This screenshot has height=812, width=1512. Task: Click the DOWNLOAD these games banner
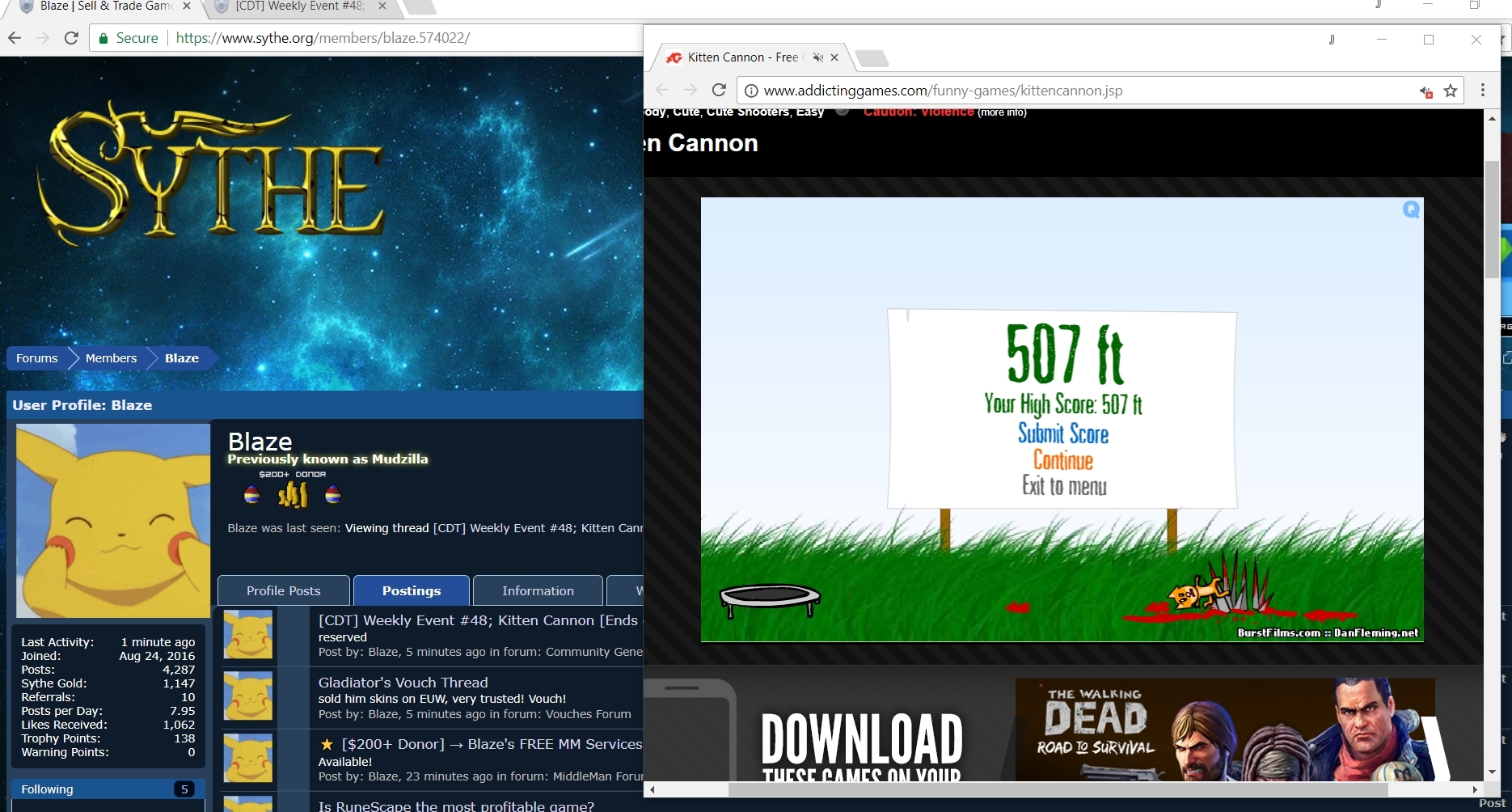pyautogui.click(x=862, y=746)
